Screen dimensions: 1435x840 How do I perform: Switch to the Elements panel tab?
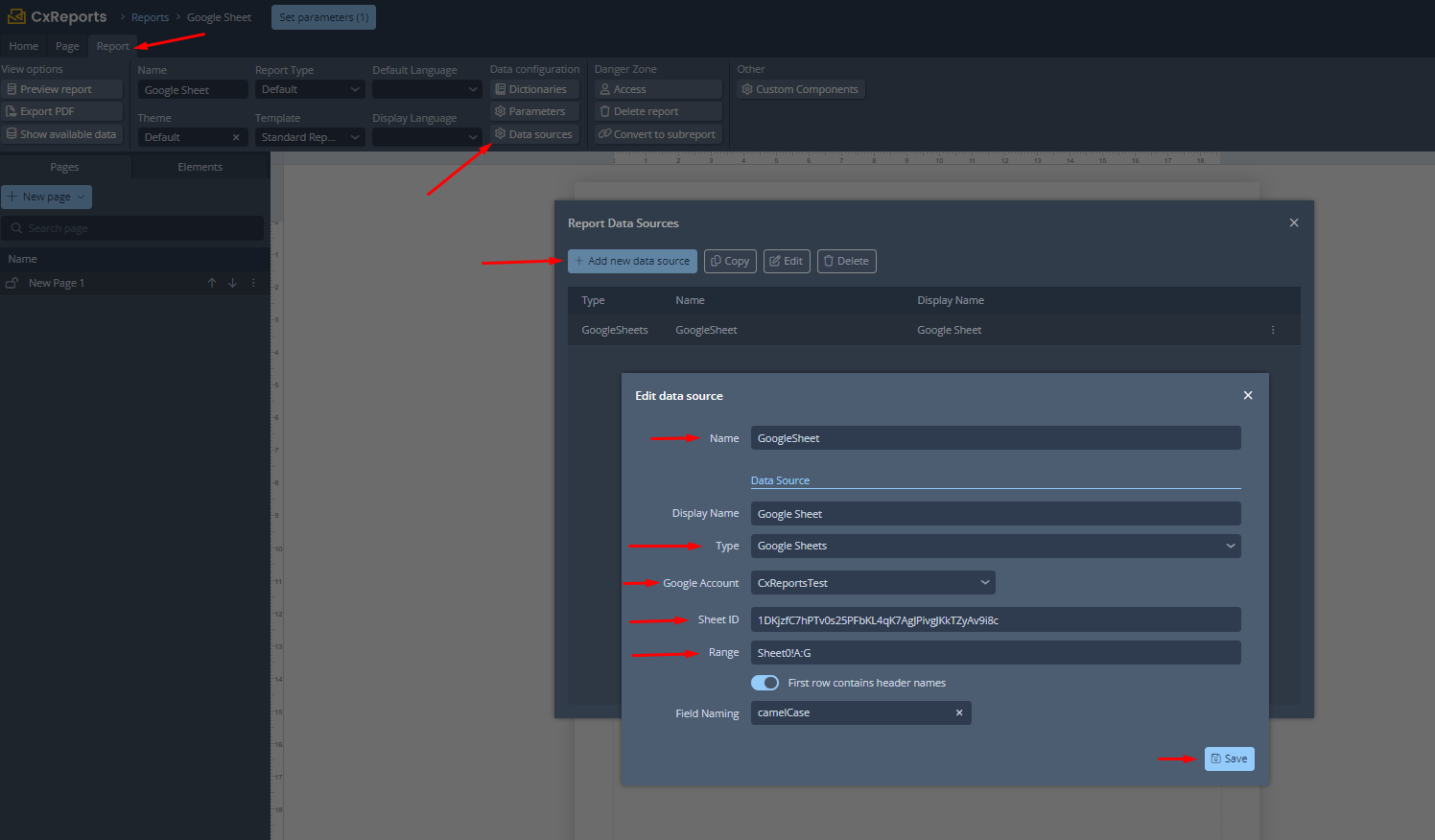point(200,167)
